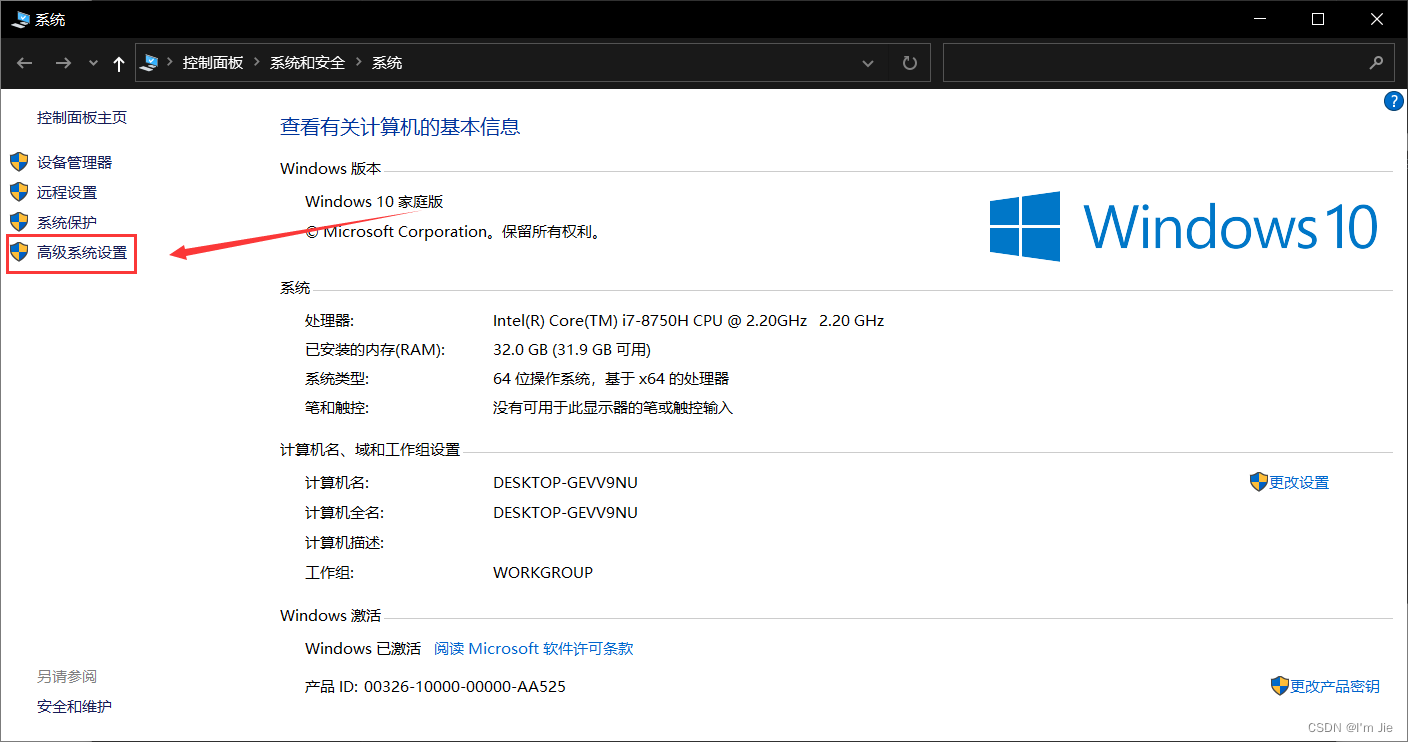The height and width of the screenshot is (742, 1408).
Task: Select 系统和安全 in the breadcrumb path
Action: [x=307, y=63]
